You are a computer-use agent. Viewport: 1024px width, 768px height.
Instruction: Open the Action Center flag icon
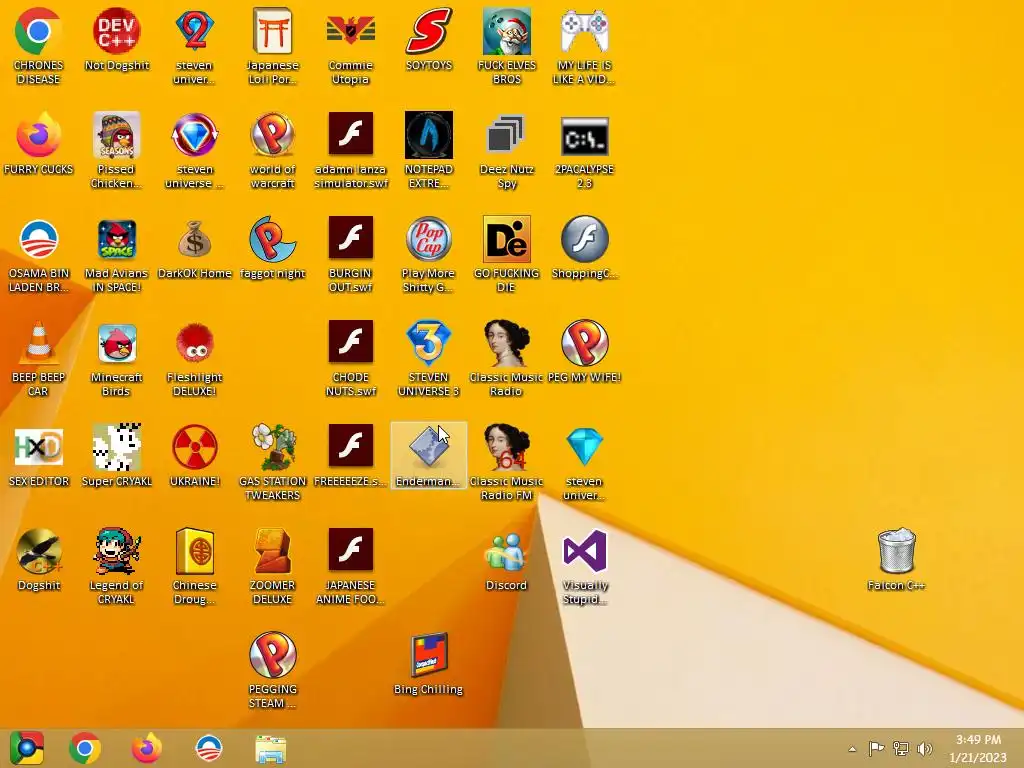(x=876, y=748)
